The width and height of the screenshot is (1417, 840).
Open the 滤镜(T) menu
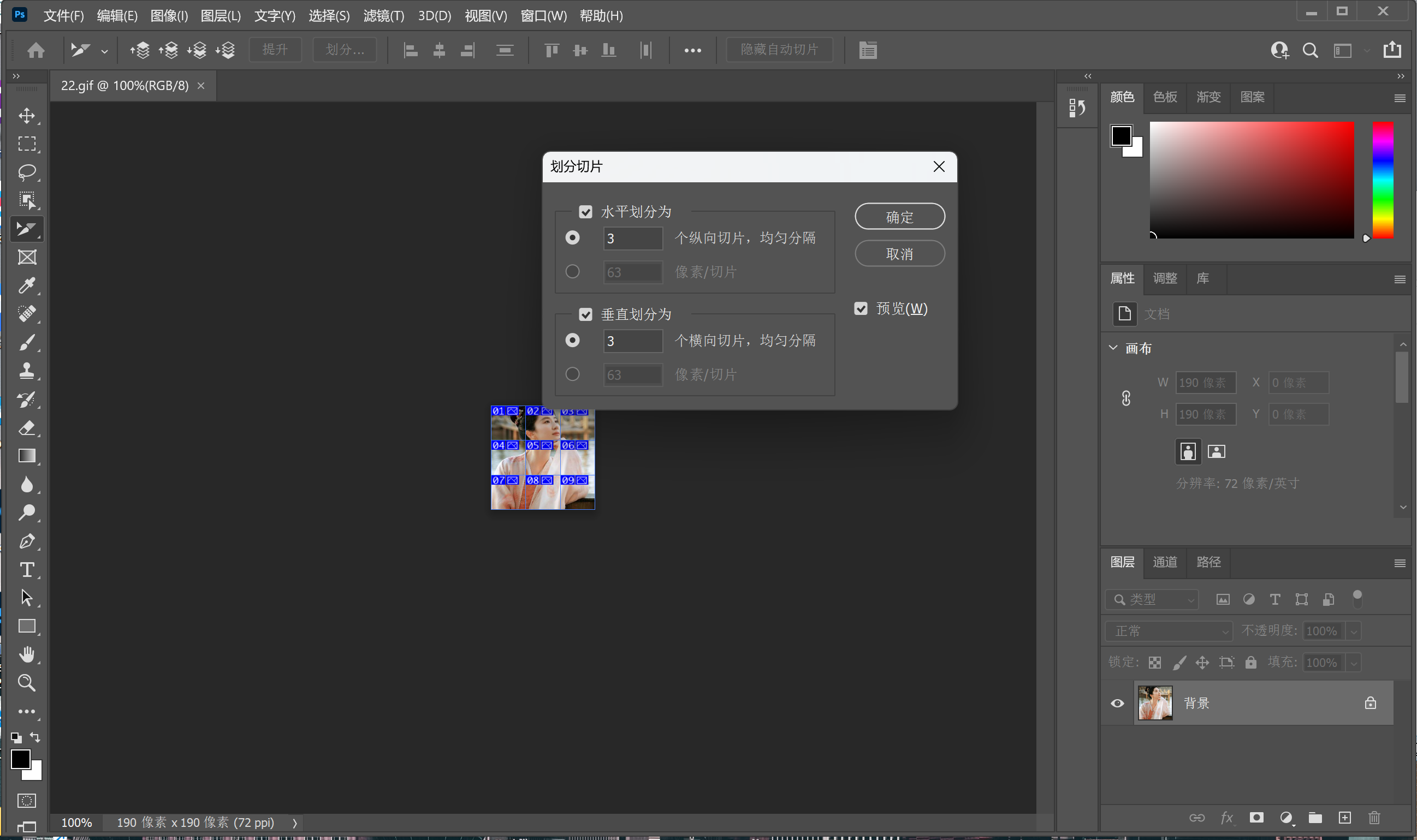pos(383,16)
